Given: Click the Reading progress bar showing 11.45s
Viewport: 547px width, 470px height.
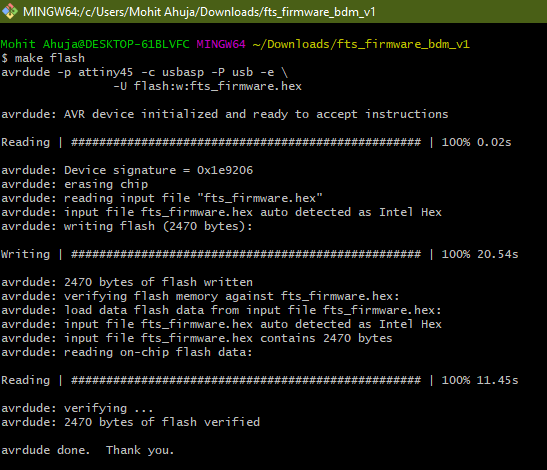Looking at the screenshot, I should click(260, 380).
